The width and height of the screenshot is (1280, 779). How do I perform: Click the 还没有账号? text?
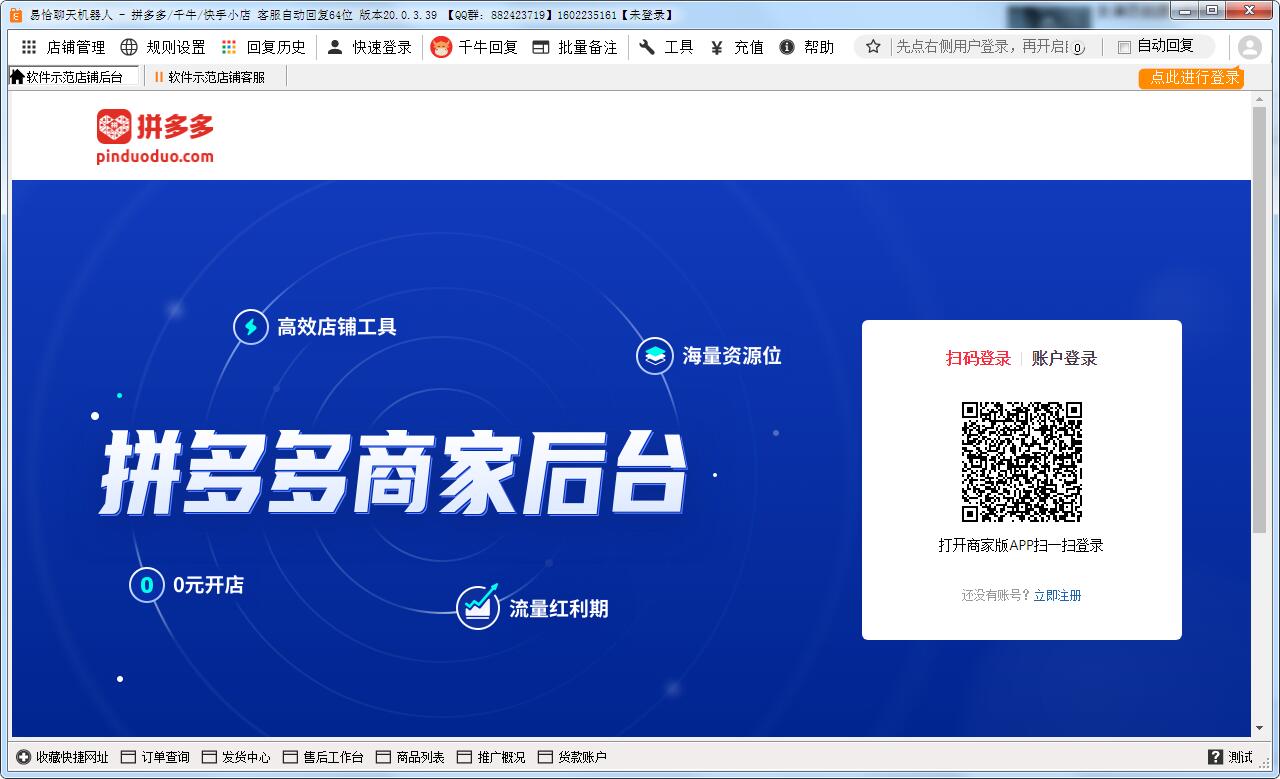point(996,595)
